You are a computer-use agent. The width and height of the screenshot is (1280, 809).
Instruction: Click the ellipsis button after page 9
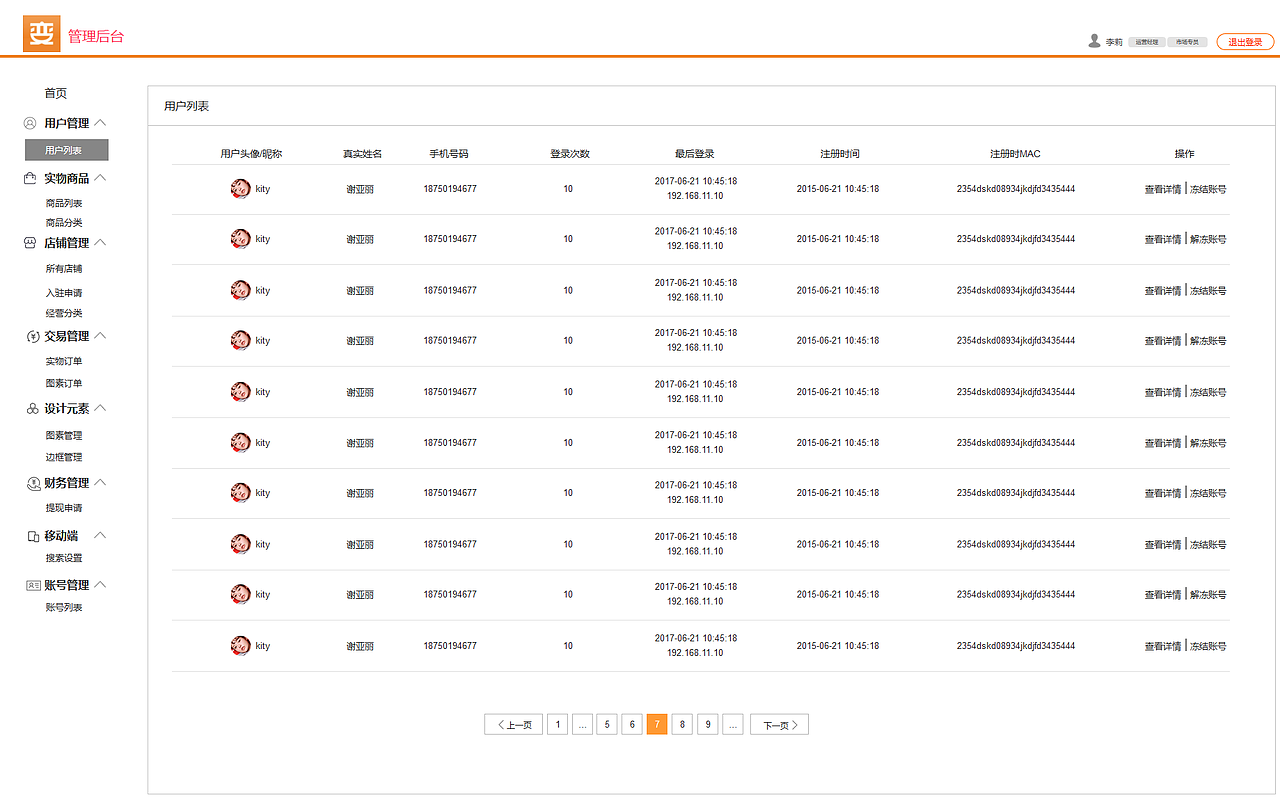click(x=733, y=725)
